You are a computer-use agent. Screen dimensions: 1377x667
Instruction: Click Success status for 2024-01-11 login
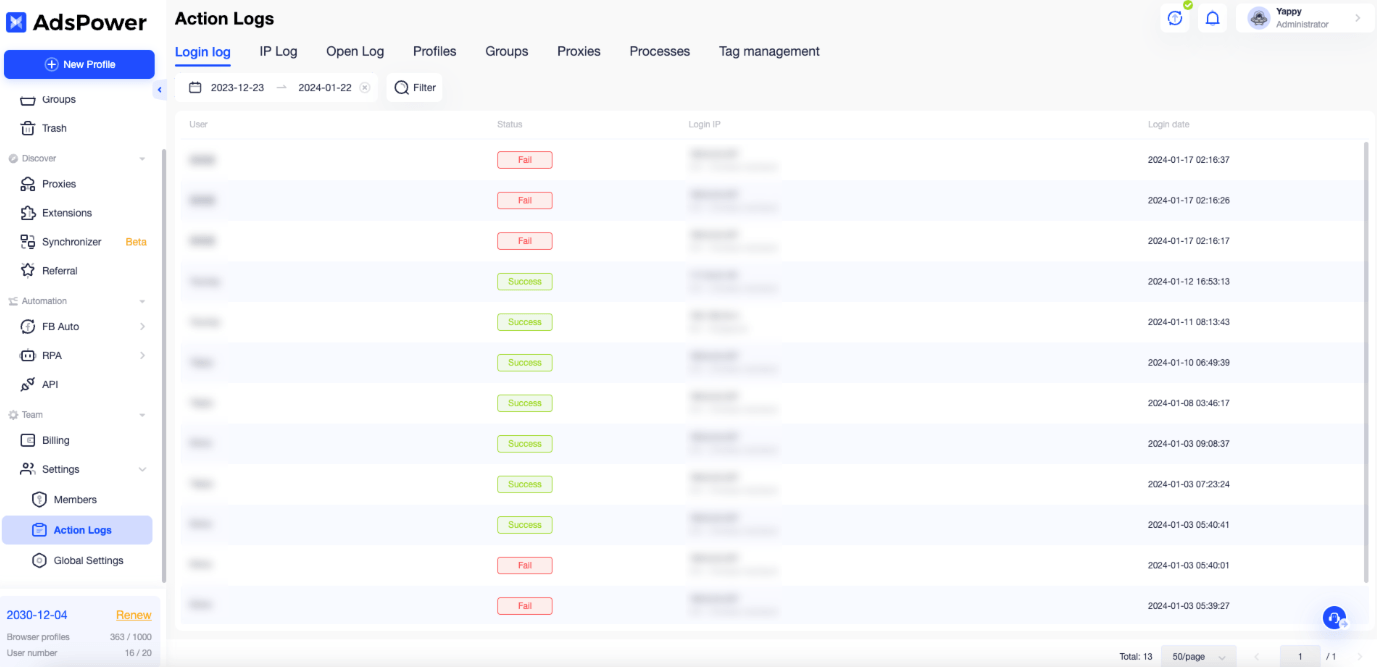tap(525, 322)
